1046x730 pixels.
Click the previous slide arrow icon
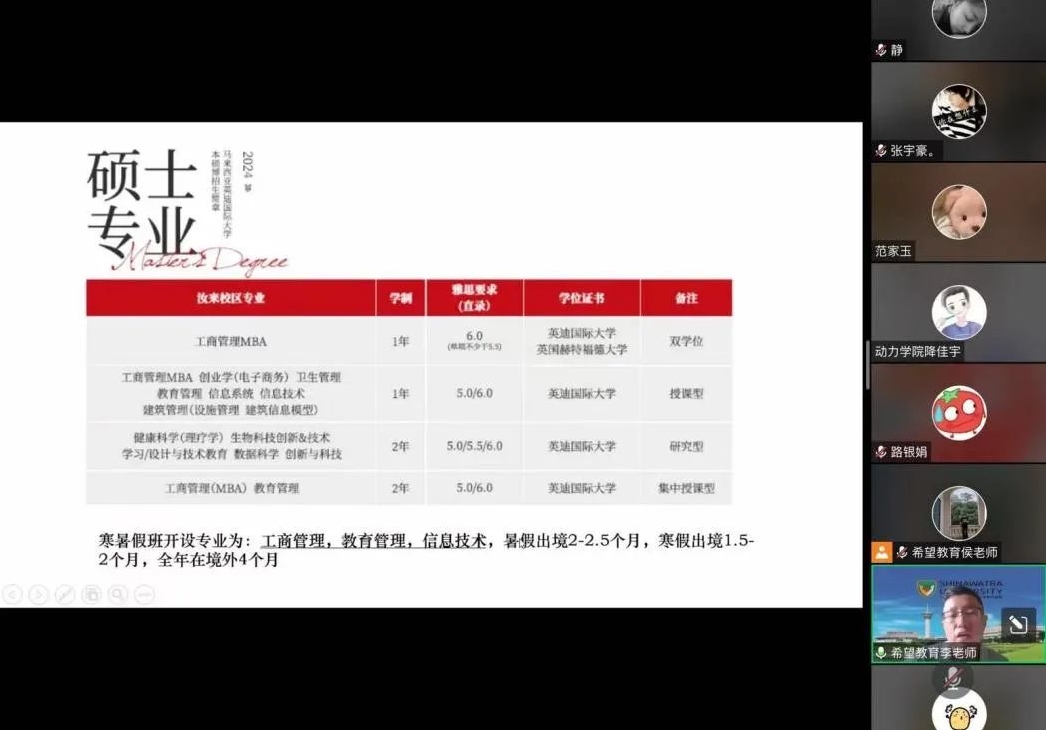12,595
